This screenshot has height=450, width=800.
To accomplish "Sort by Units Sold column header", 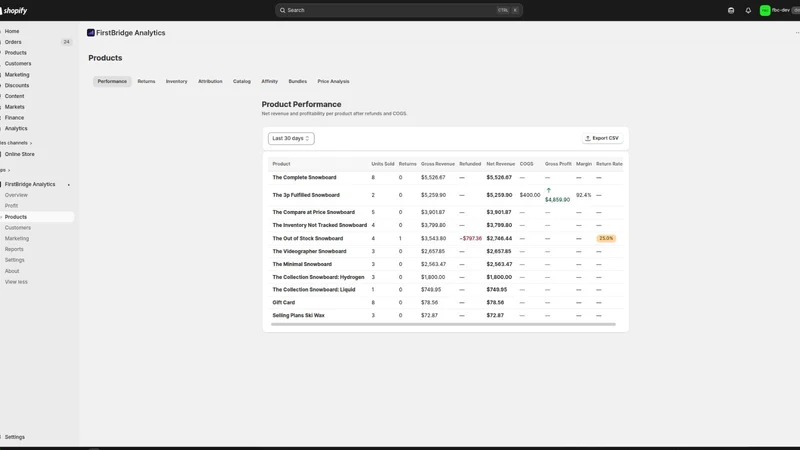I will tap(383, 164).
